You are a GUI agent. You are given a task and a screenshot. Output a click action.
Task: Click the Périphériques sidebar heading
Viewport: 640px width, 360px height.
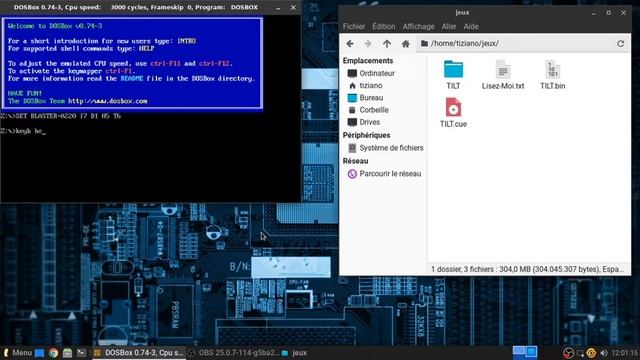pos(367,136)
